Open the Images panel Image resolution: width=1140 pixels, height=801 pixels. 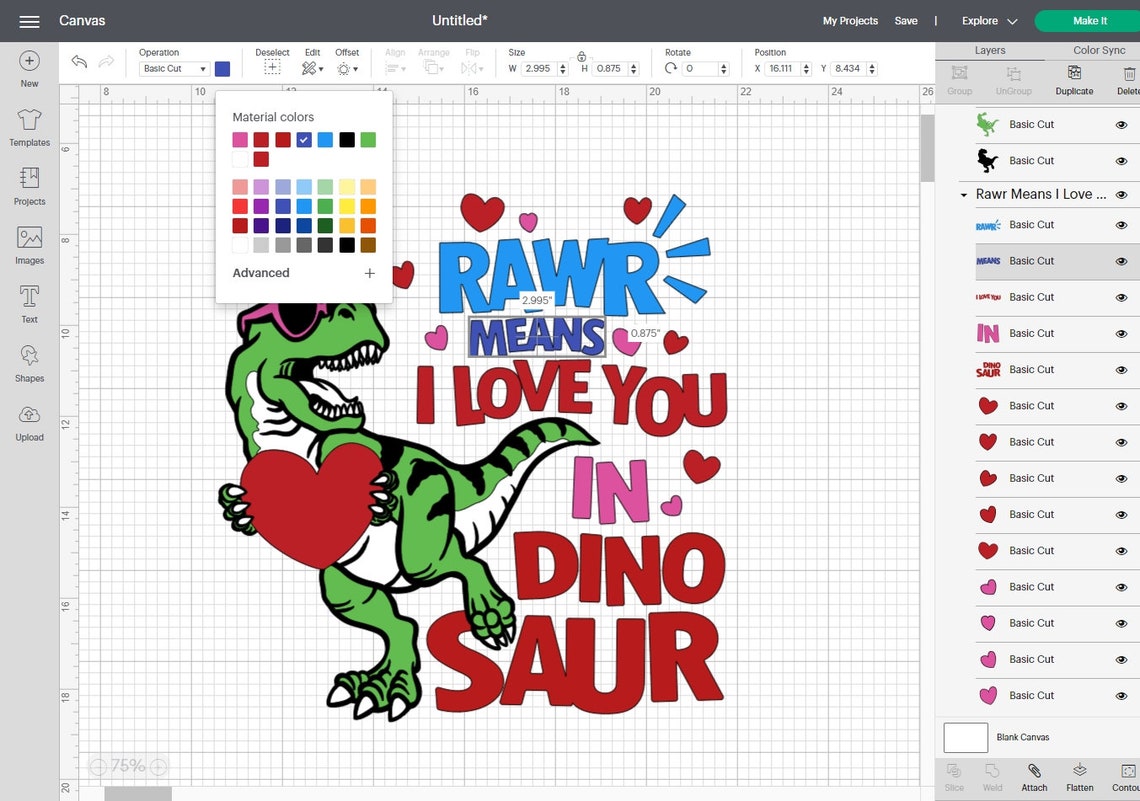[x=29, y=245]
